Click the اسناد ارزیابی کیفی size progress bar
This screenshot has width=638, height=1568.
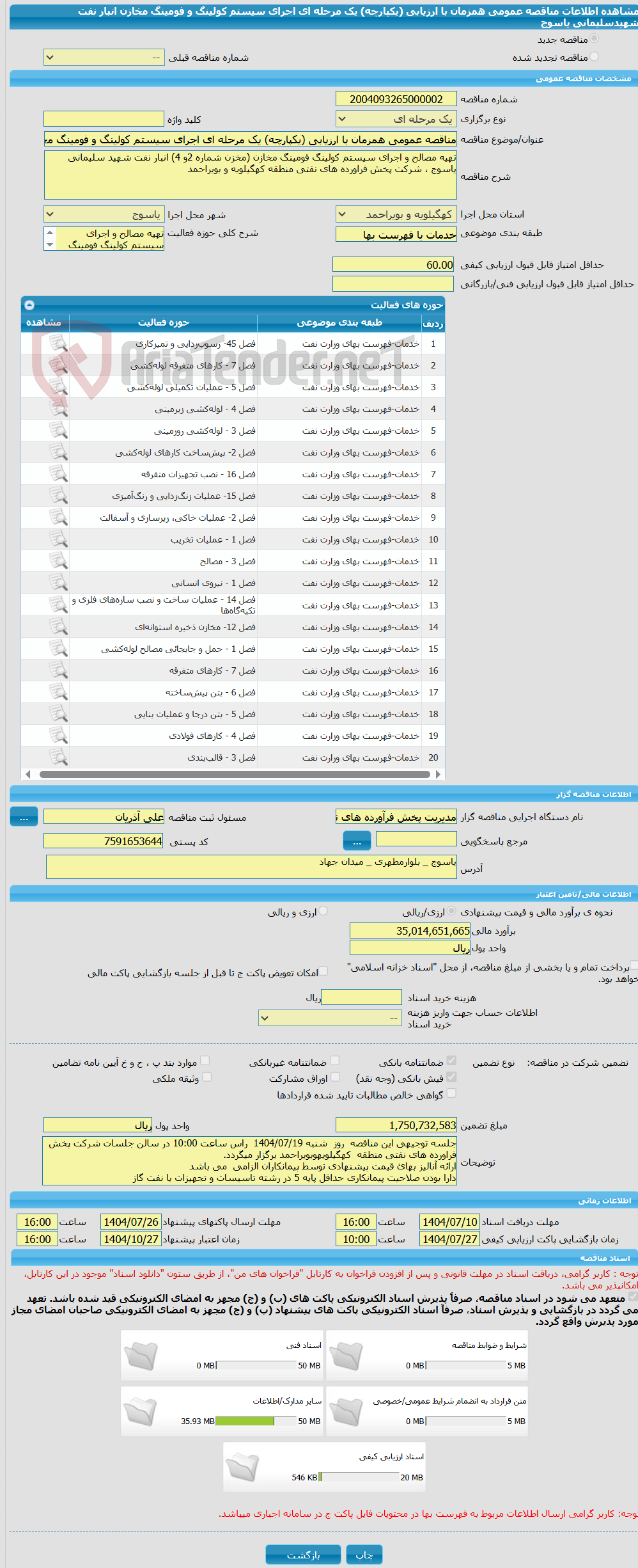click(359, 1477)
